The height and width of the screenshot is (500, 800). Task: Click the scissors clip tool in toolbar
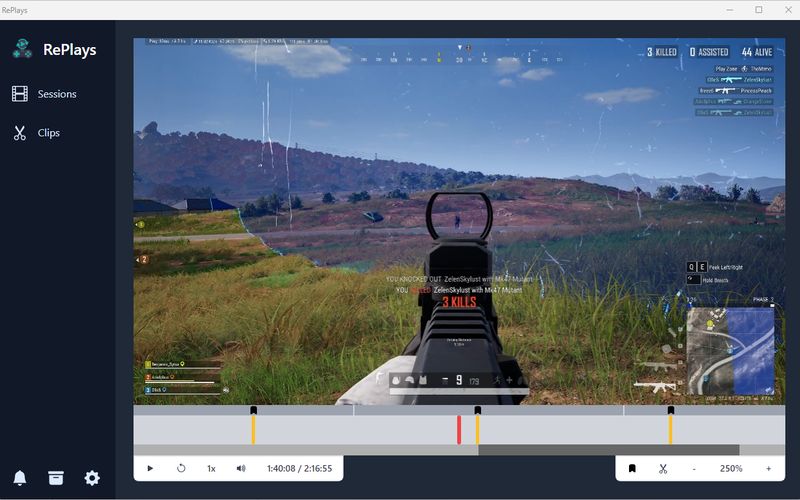(663, 468)
